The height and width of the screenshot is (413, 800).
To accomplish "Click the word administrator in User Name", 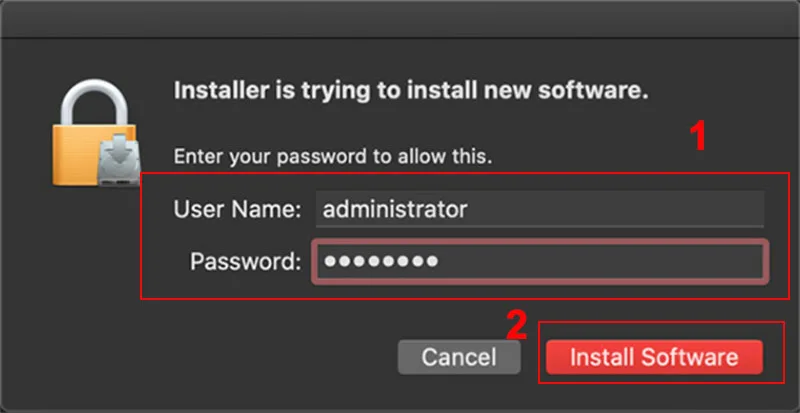I will 395,209.
